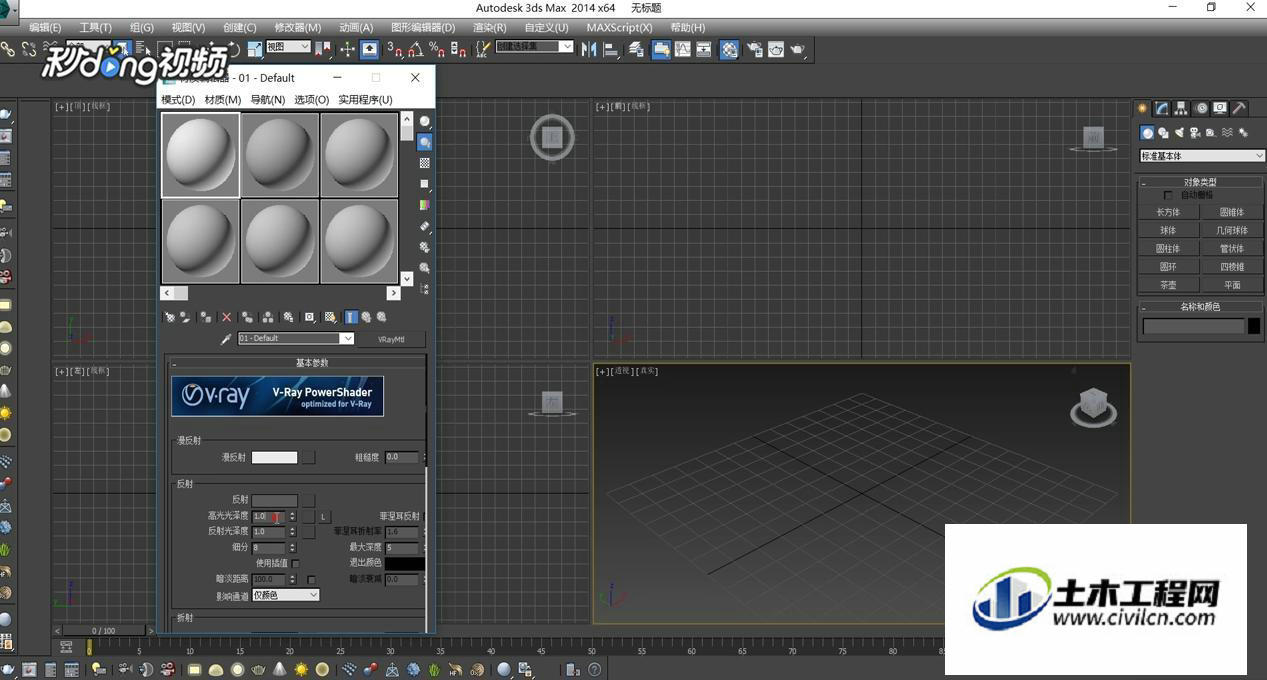The height and width of the screenshot is (680, 1267).
Task: Click the 球体 sphere button
Action: tap(1168, 230)
